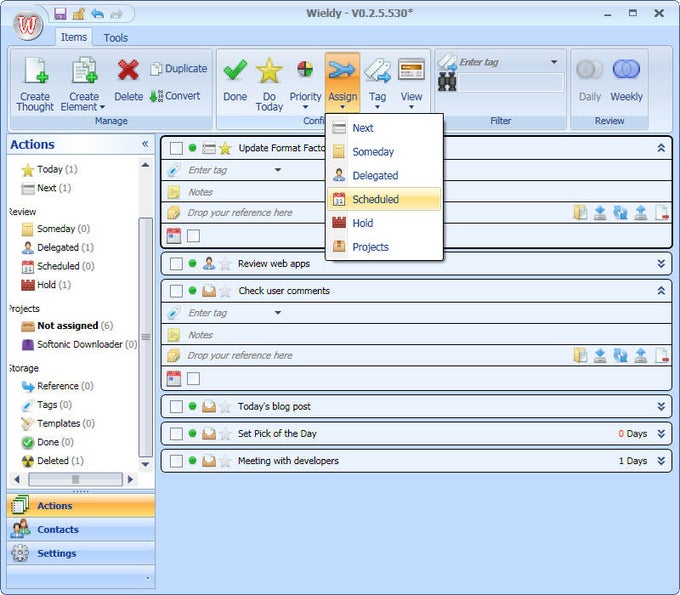Select the Softonic Downloader project
Viewport: 680px width, 595px height.
point(79,344)
